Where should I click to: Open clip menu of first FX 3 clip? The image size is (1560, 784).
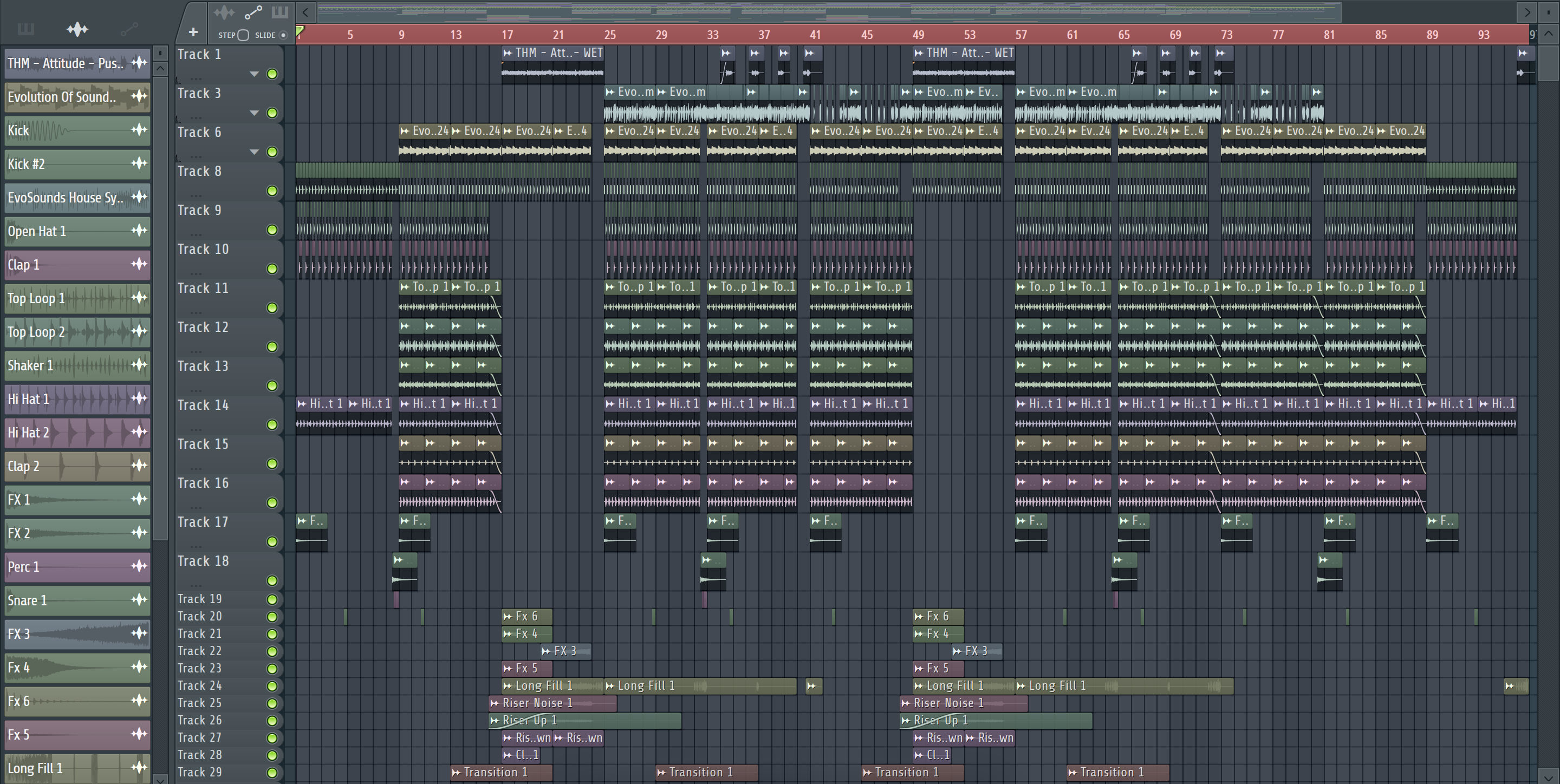point(546,651)
